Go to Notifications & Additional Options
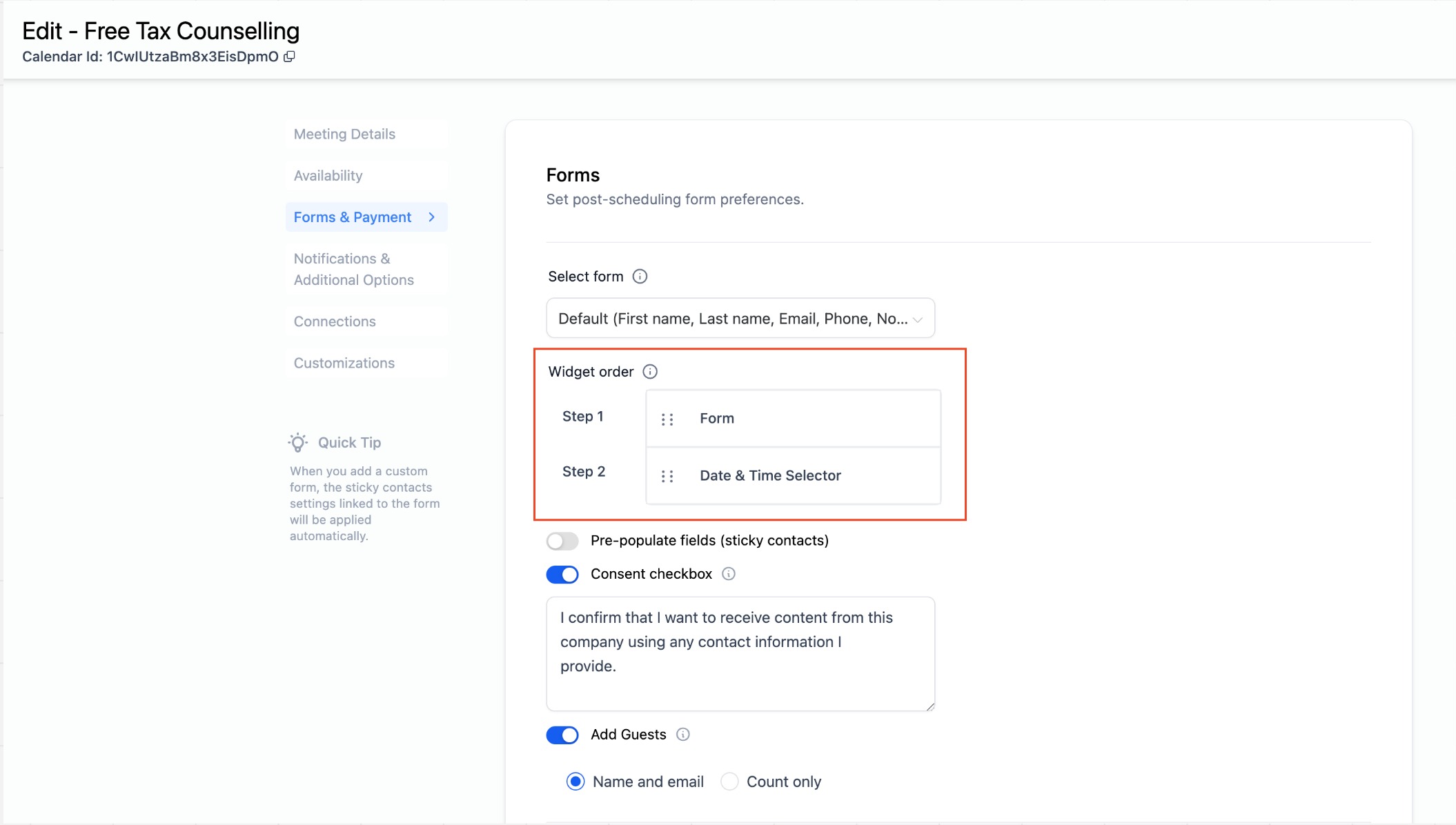This screenshot has width=1456, height=825. pyautogui.click(x=353, y=269)
